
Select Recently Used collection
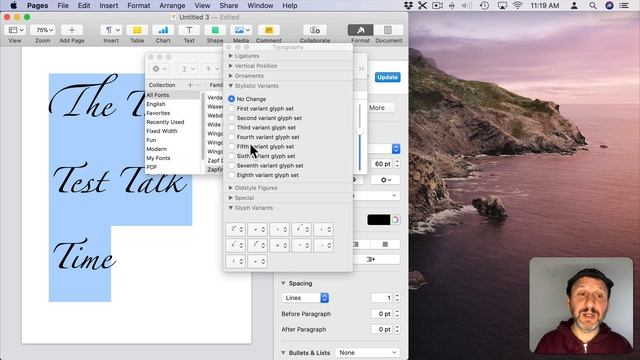[165, 122]
